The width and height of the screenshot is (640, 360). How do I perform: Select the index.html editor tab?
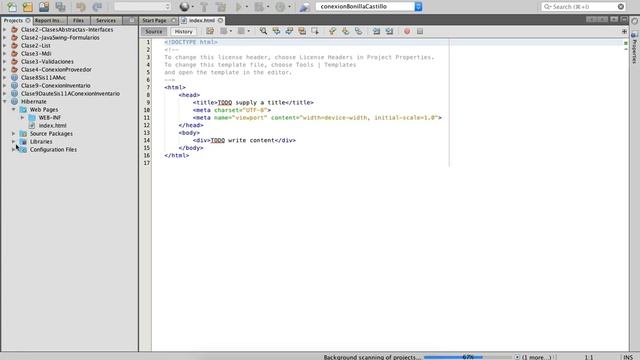click(202, 20)
